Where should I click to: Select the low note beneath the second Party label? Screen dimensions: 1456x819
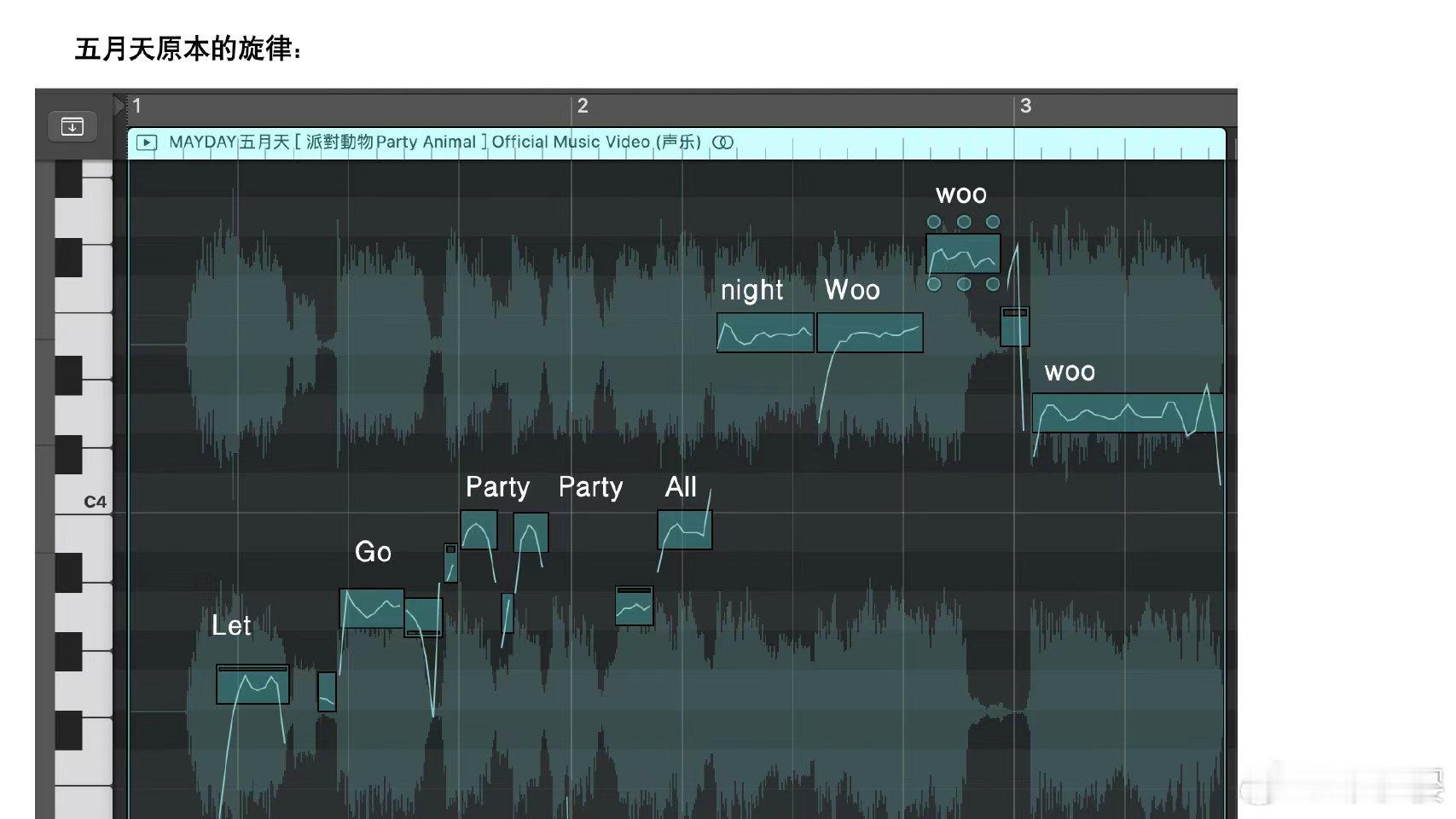[x=635, y=606]
